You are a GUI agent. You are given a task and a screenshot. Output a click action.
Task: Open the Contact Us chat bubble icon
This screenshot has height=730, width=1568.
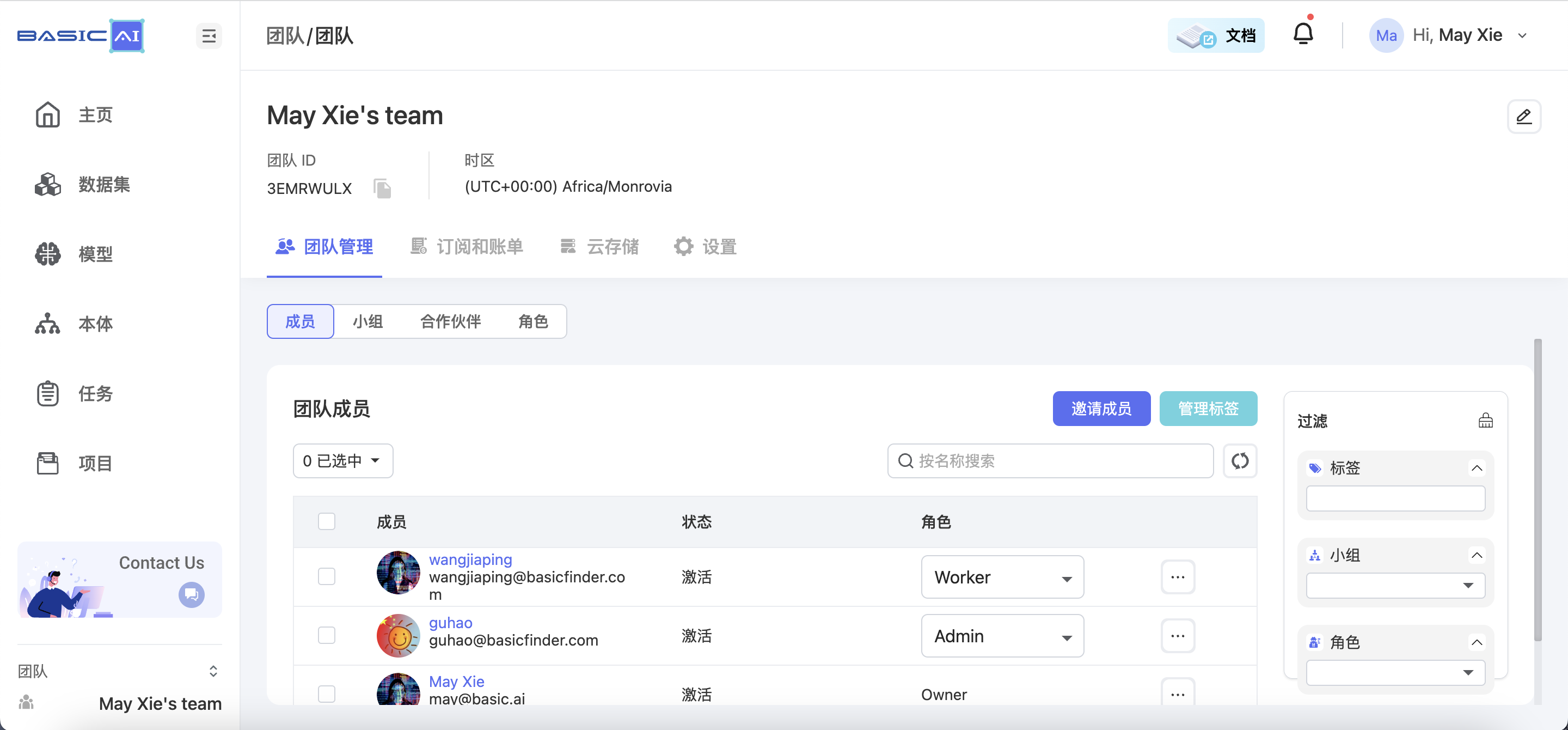191,594
